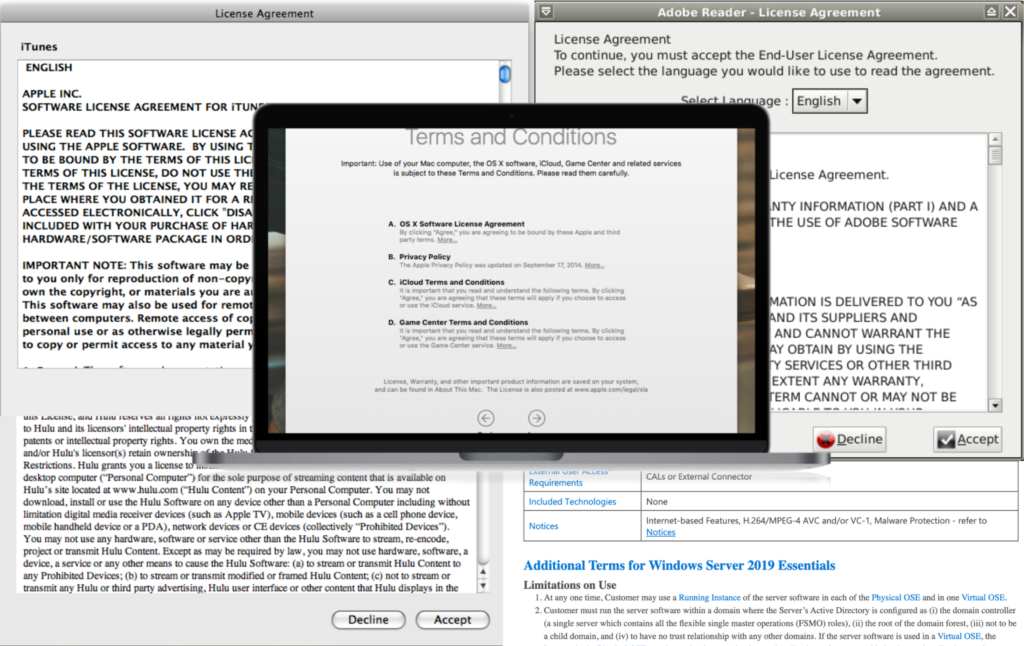Open the Adobe Reader window menu icon

pos(545,11)
